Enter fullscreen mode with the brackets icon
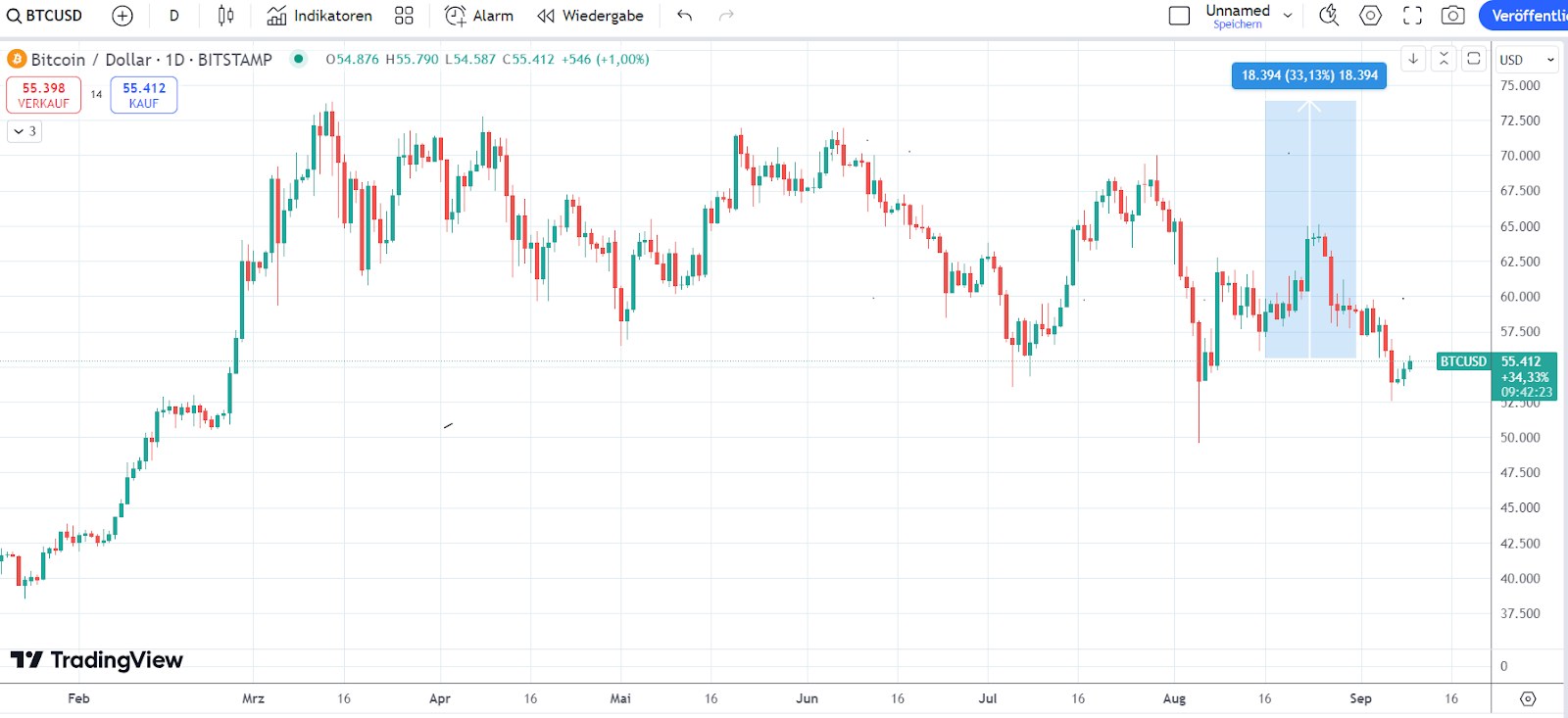The height and width of the screenshot is (718, 1568). pos(1411,15)
